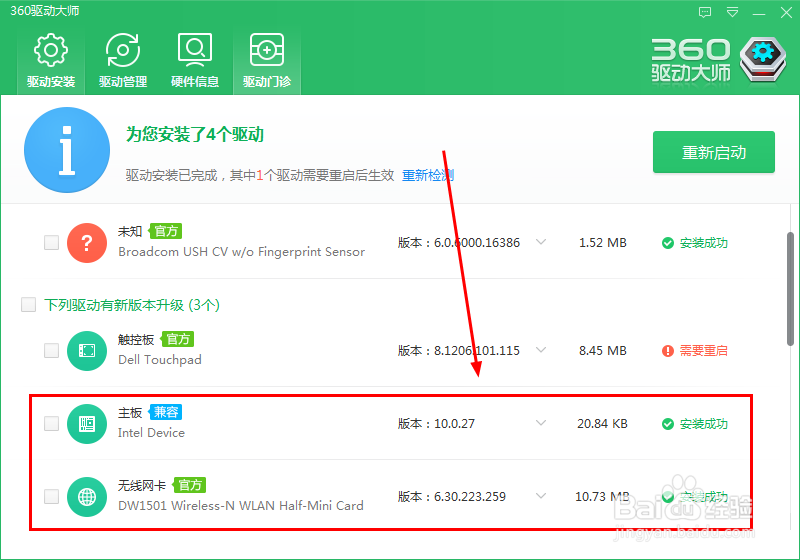Click Broadcom USH CV w/o Fingerprint Sensor text
This screenshot has width=800, height=560.
[x=241, y=252]
